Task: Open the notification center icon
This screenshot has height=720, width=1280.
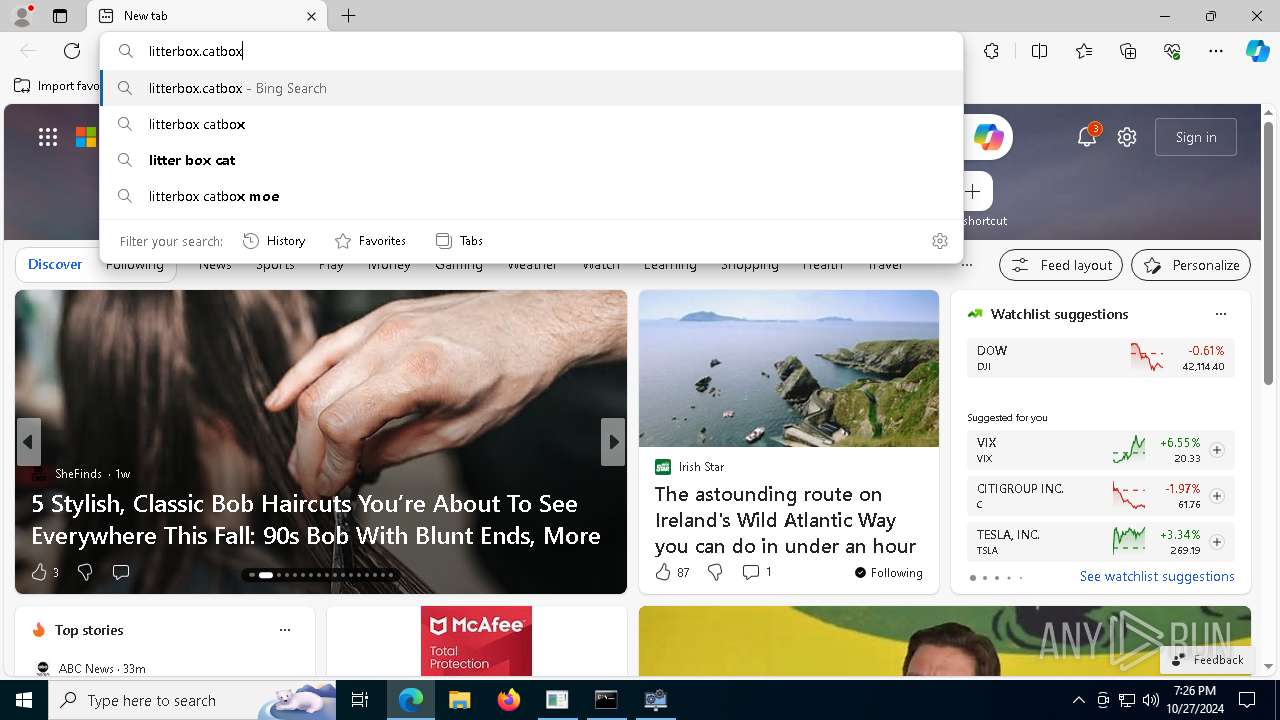Action: (x=1247, y=700)
